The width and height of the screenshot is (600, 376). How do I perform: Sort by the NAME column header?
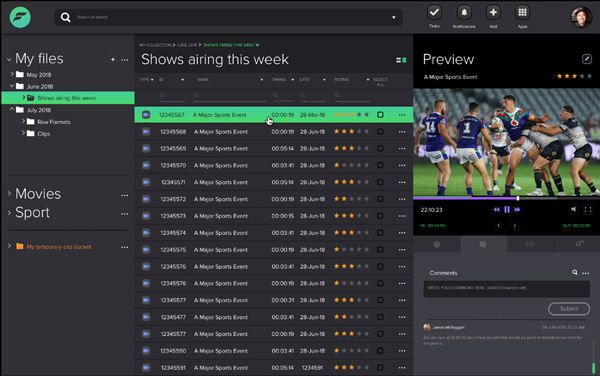[203, 80]
